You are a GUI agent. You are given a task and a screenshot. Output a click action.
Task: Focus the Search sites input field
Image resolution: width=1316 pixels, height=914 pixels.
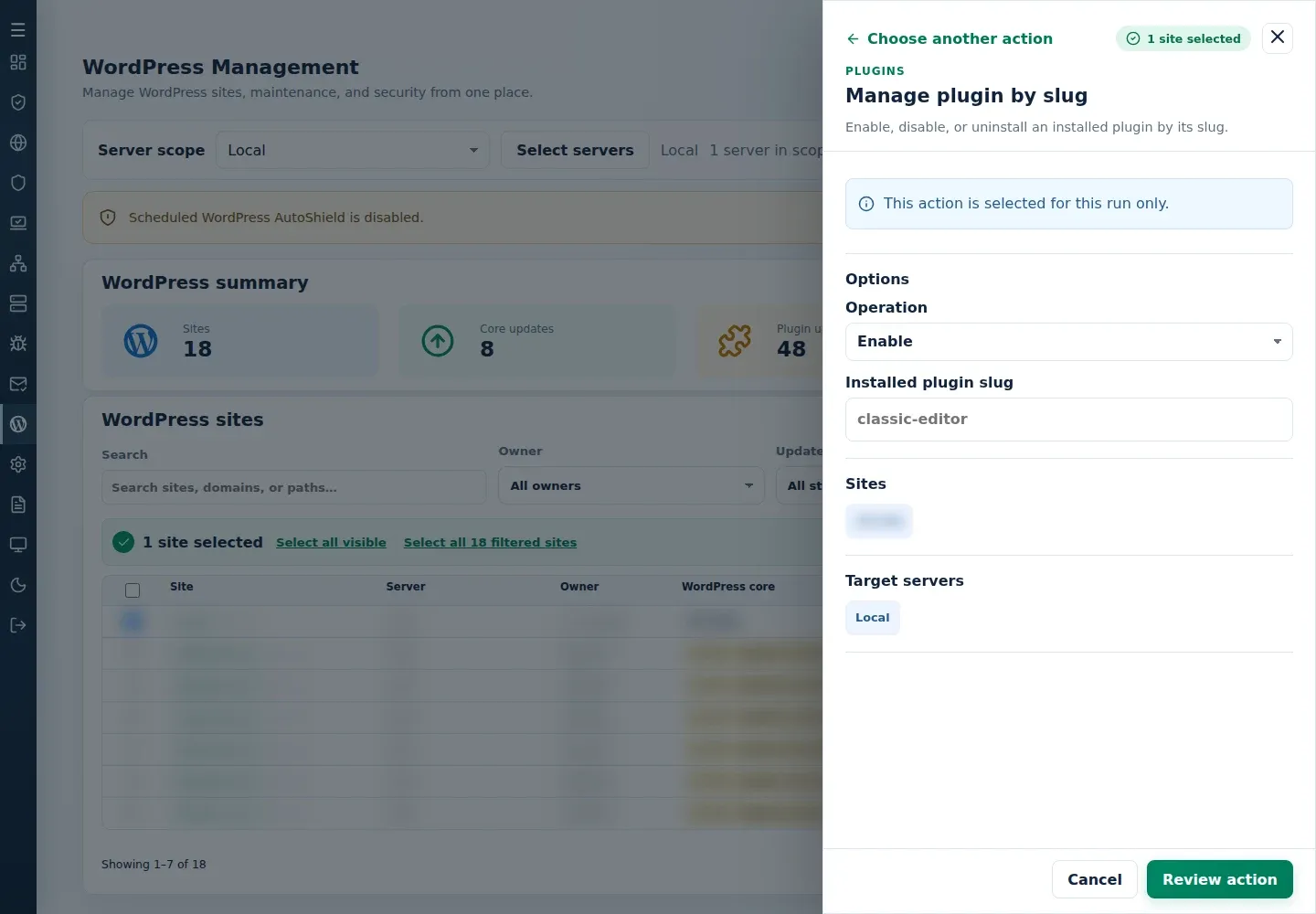click(293, 487)
